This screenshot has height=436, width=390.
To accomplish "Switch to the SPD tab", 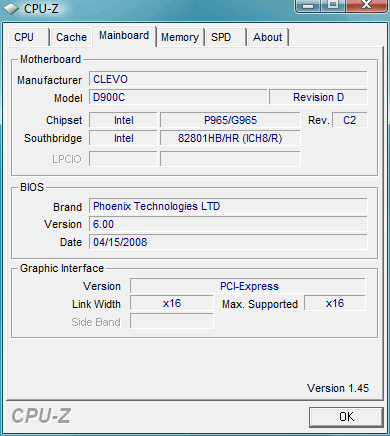I will click(225, 37).
